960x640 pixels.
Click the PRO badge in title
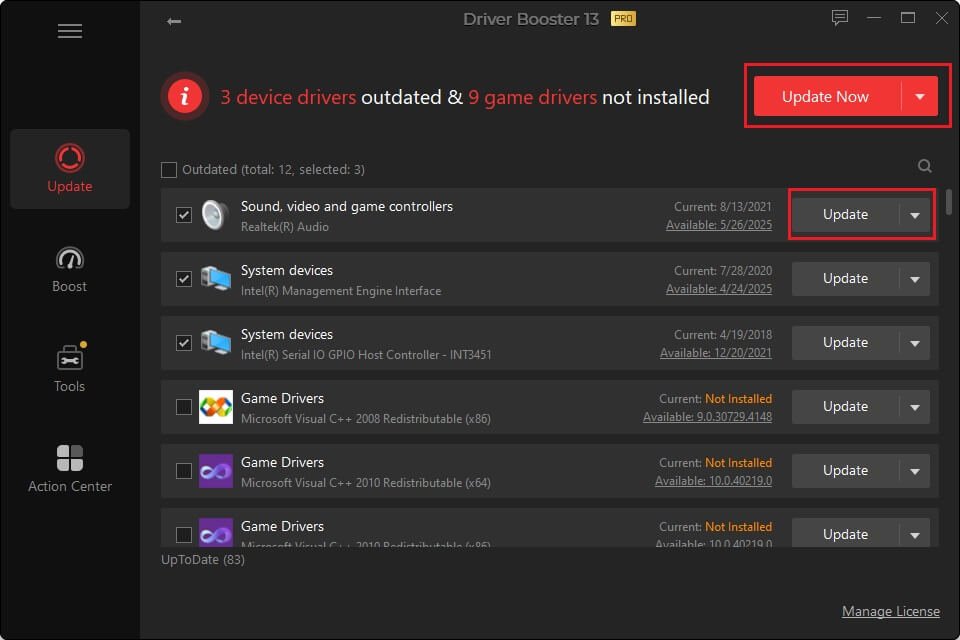pos(623,19)
